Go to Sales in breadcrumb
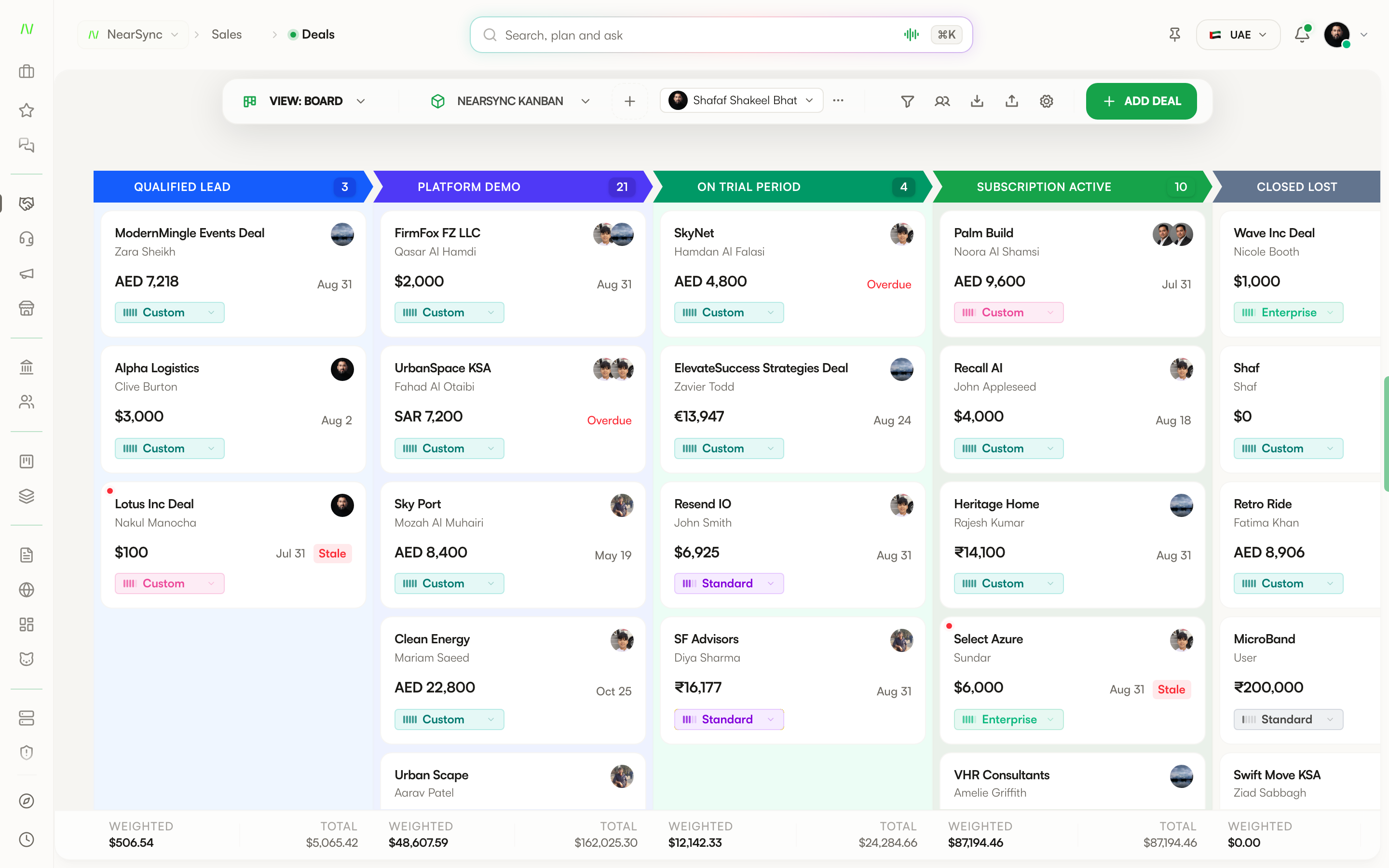The width and height of the screenshot is (1389, 868). [227, 34]
